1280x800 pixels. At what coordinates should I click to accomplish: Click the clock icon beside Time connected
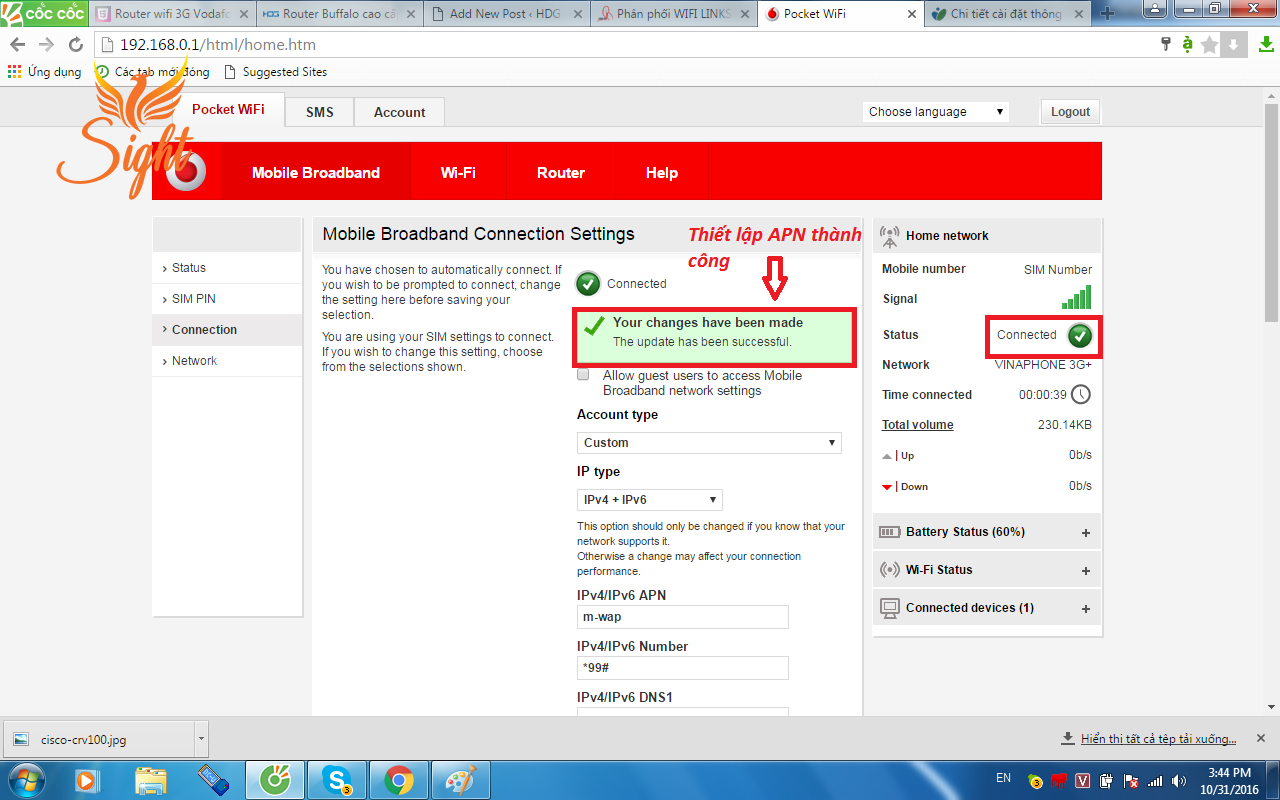point(1081,394)
